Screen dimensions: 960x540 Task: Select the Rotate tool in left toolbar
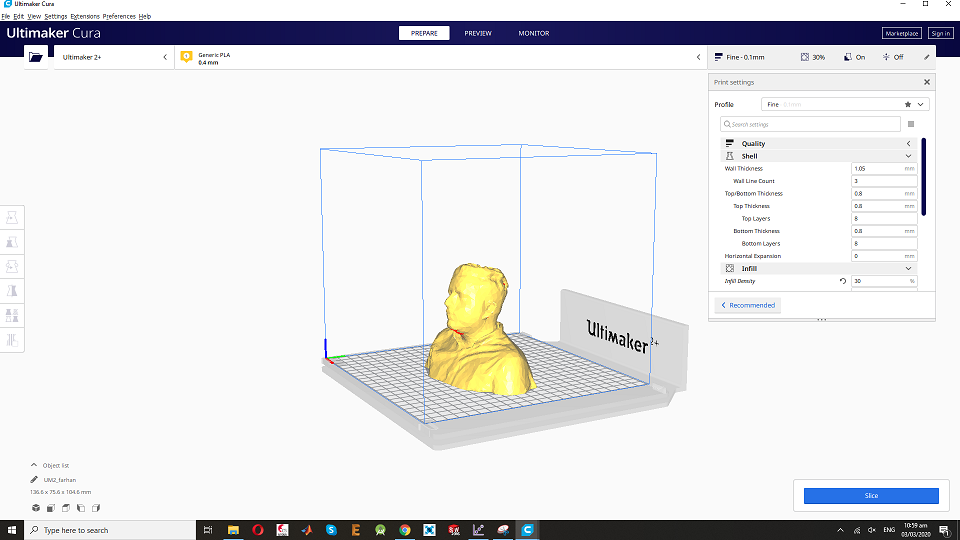tap(12, 266)
